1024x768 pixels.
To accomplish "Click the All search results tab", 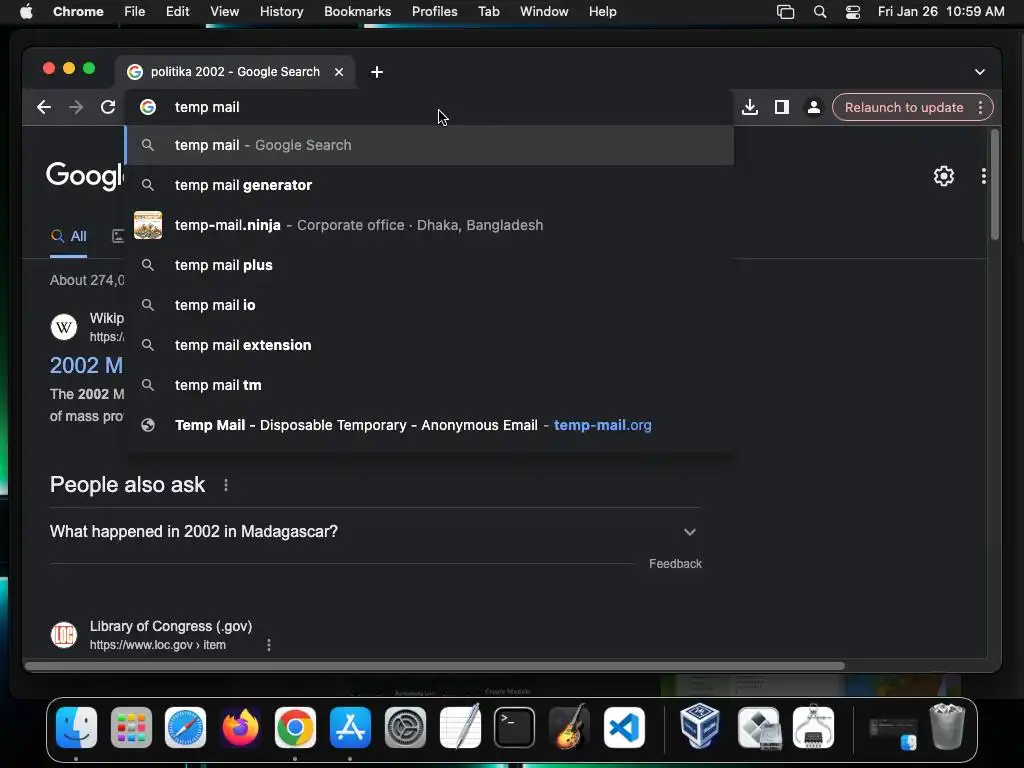I will pyautogui.click(x=69, y=236).
